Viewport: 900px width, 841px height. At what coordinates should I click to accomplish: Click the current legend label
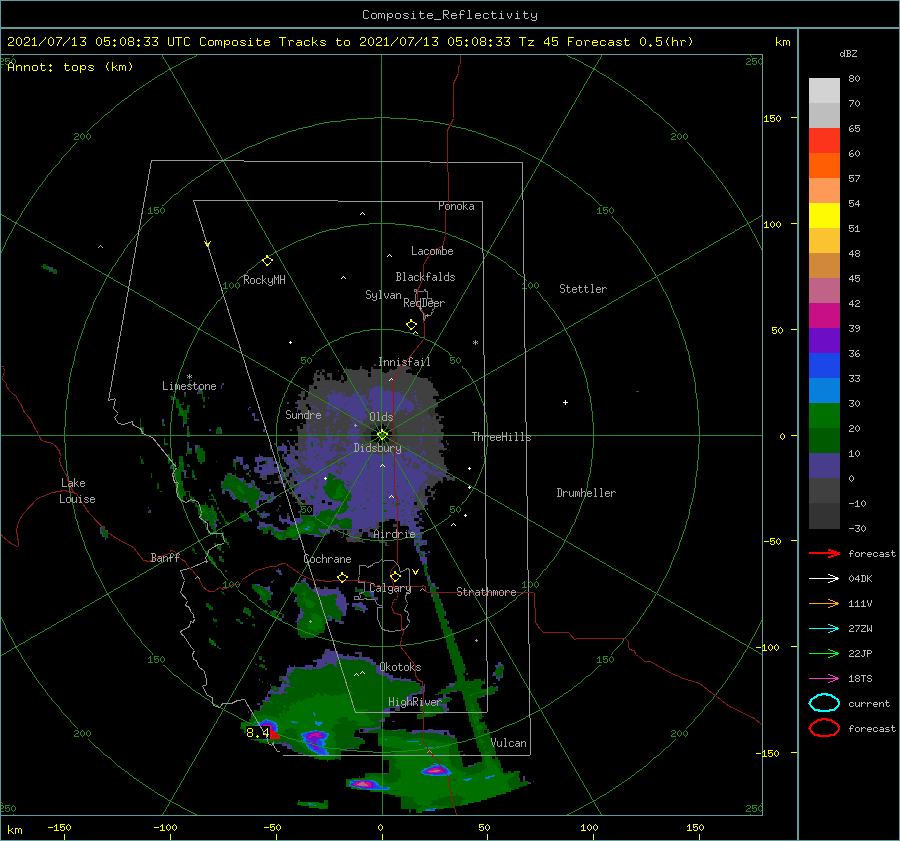pyautogui.click(x=869, y=703)
